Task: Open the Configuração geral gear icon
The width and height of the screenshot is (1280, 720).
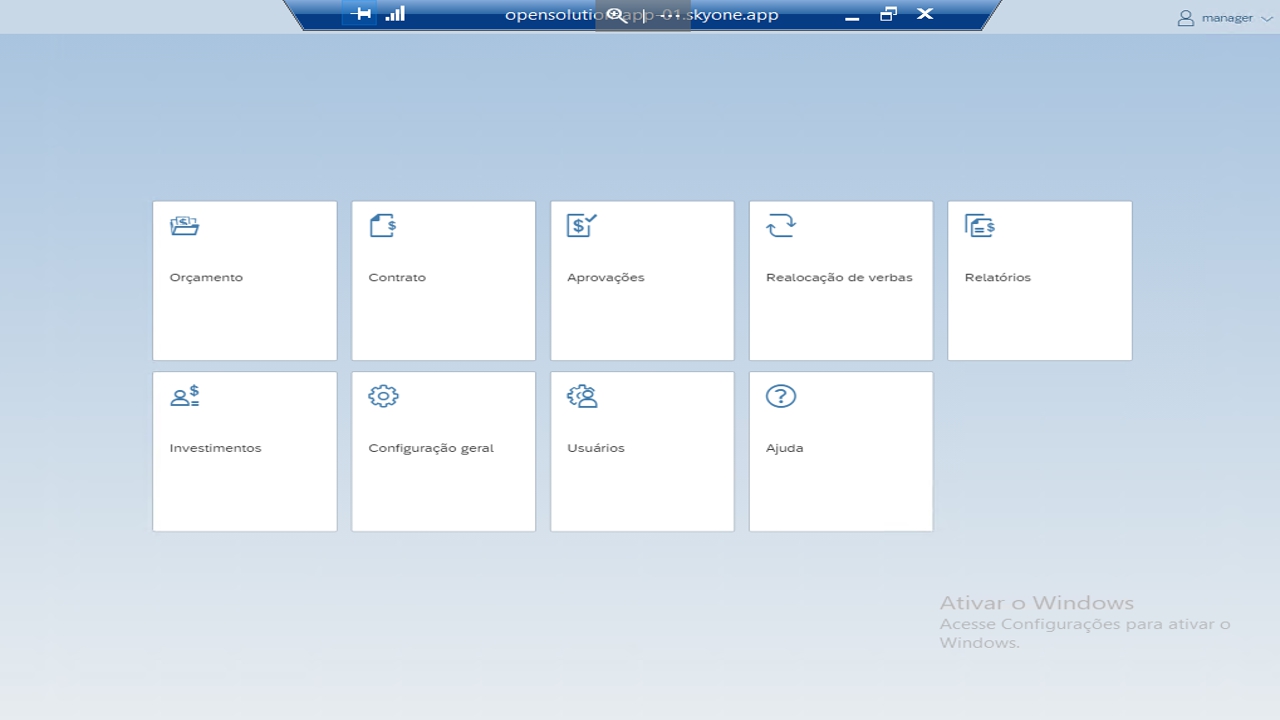Action: click(383, 396)
